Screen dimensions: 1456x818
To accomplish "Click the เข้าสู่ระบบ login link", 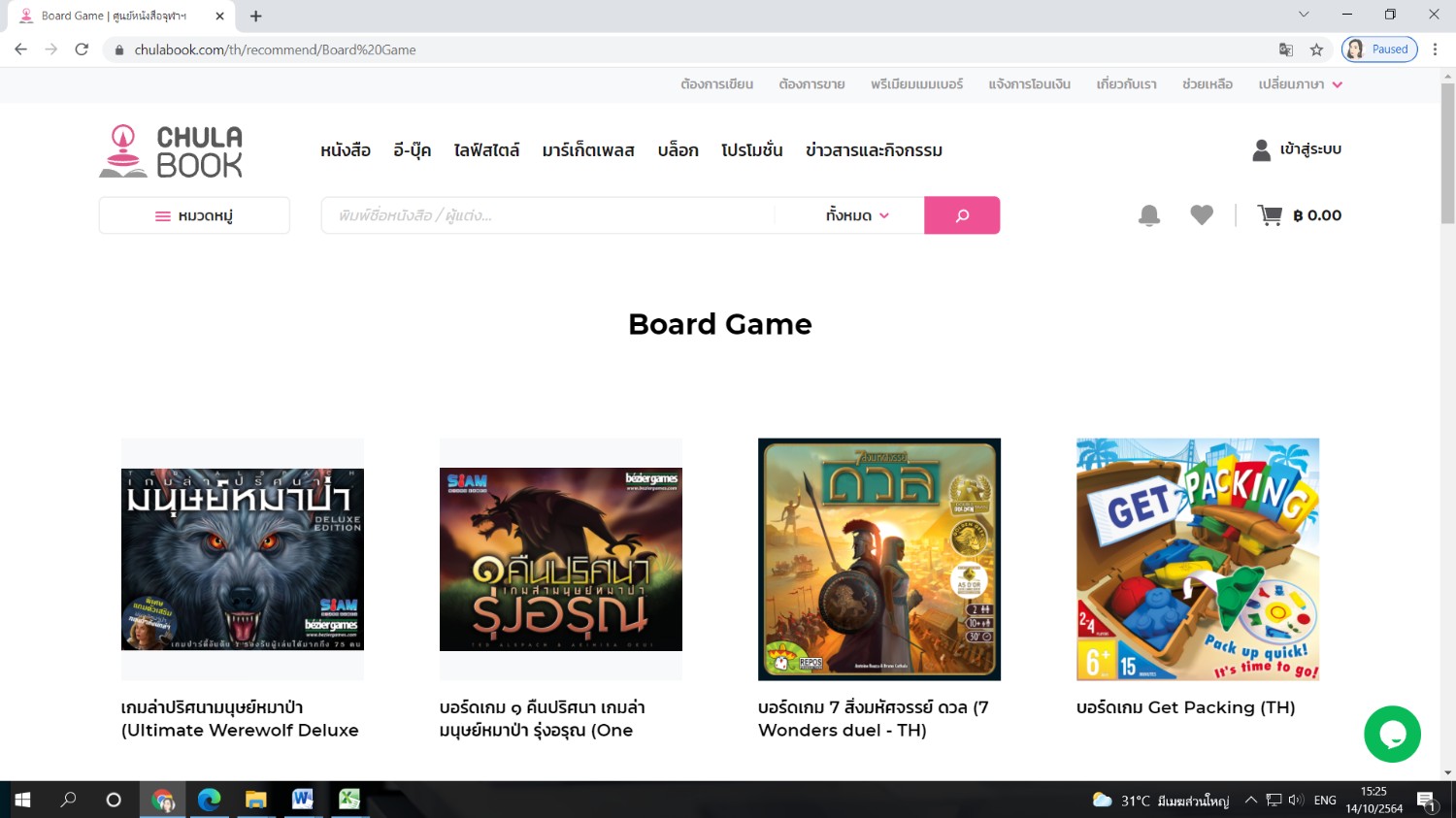I will [1310, 149].
